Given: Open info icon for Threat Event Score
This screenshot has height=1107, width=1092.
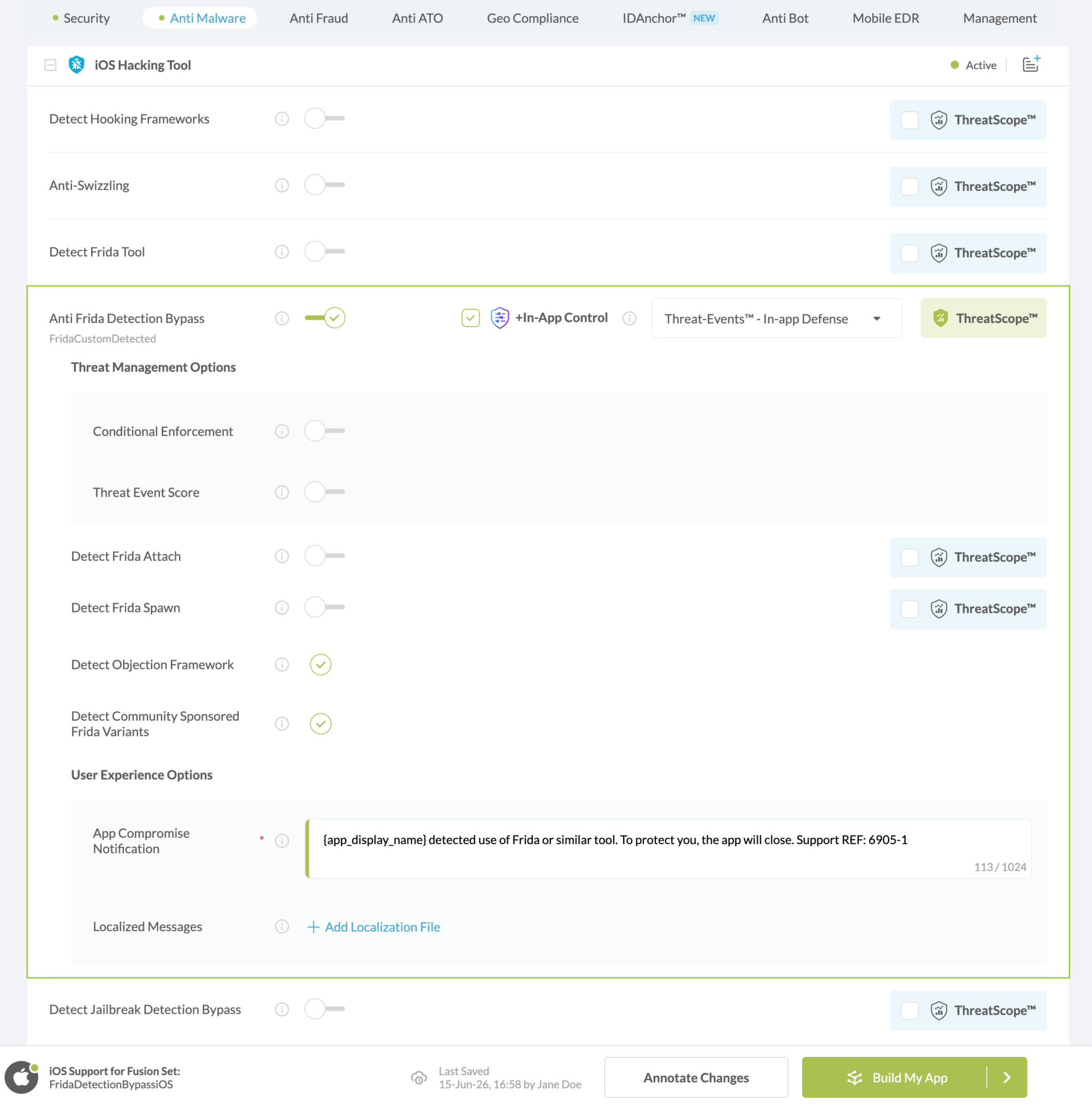Looking at the screenshot, I should [x=282, y=492].
